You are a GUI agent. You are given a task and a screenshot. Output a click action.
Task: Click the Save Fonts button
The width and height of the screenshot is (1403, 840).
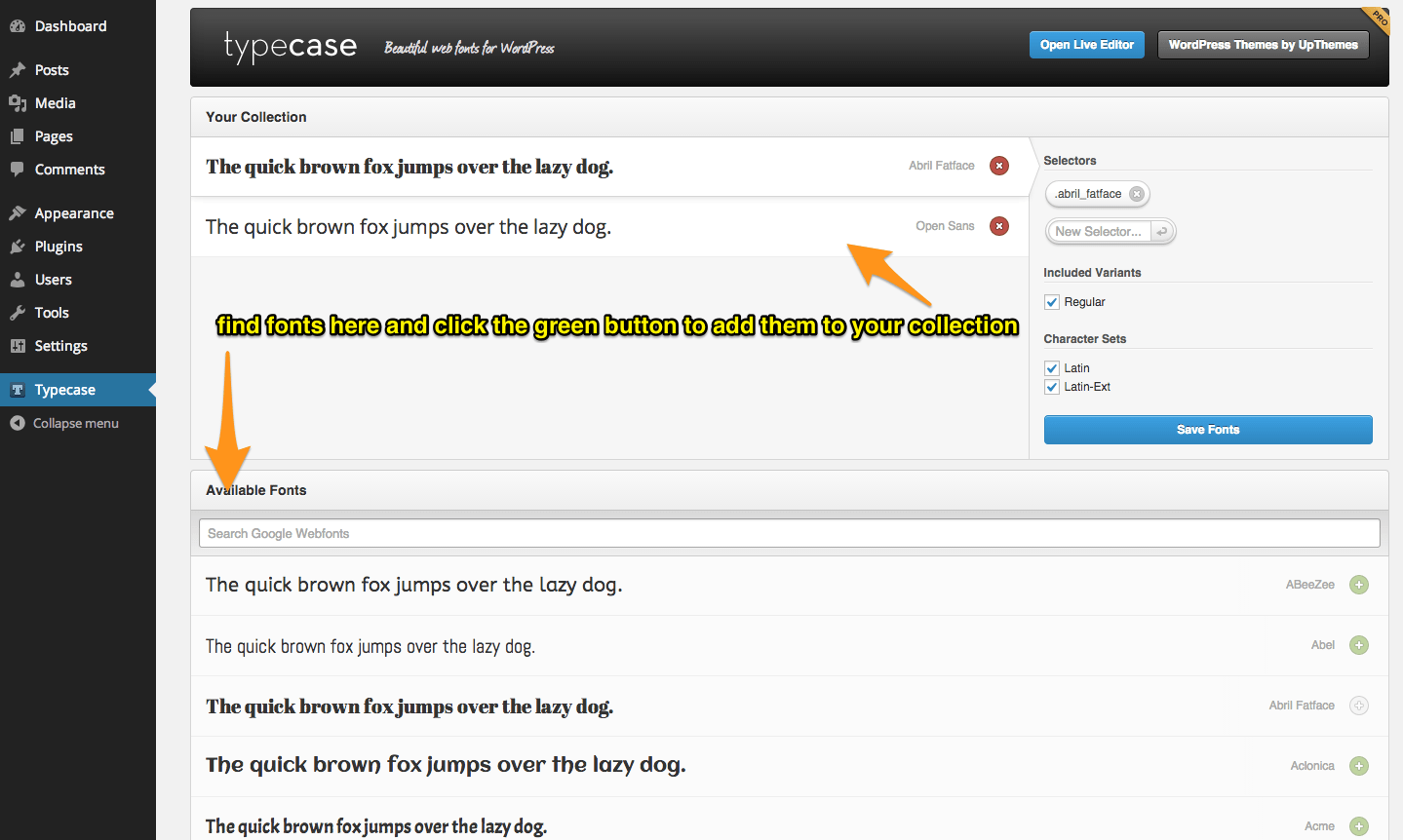pyautogui.click(x=1207, y=429)
